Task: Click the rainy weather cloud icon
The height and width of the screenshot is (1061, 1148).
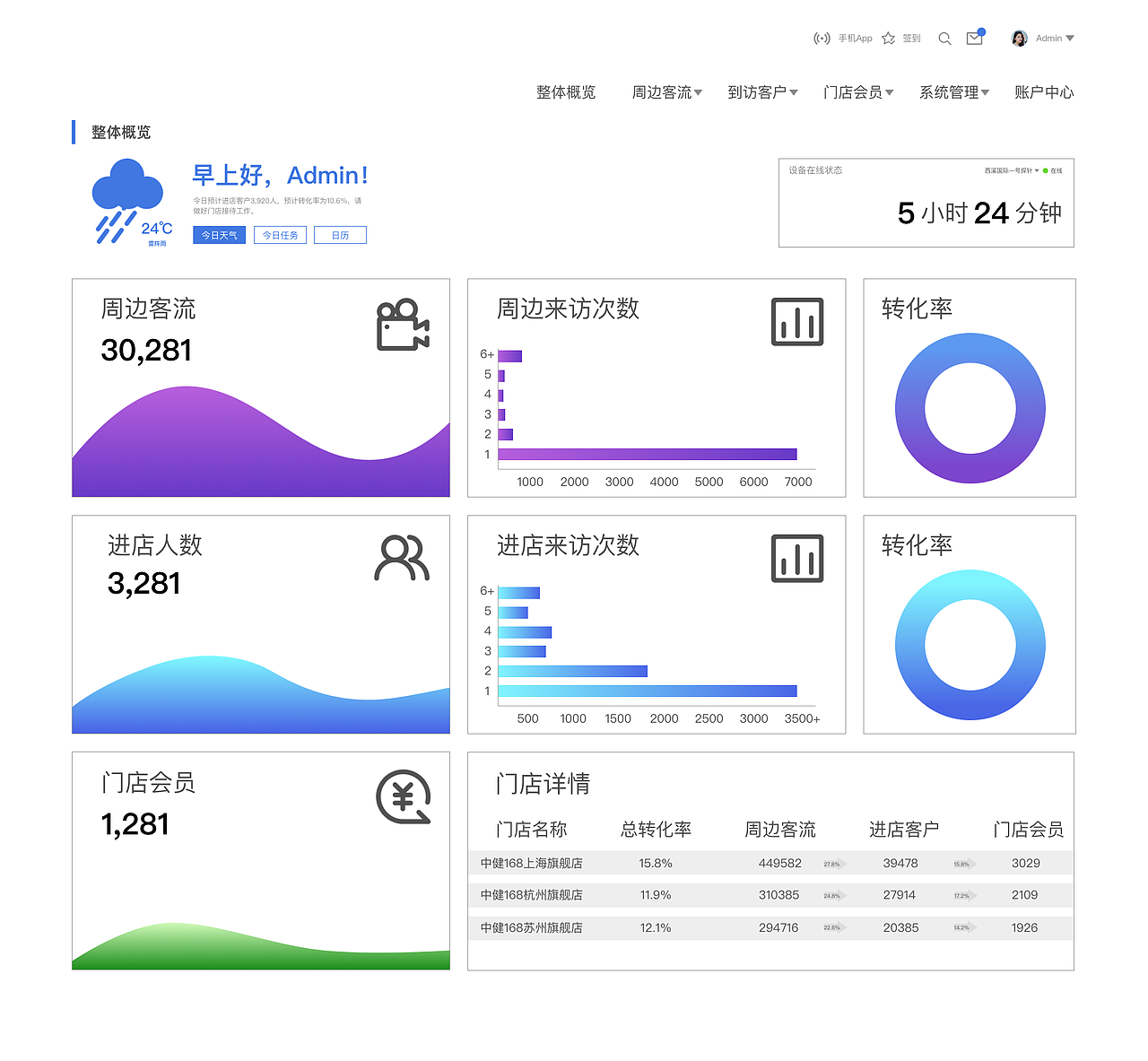Action: [126, 188]
